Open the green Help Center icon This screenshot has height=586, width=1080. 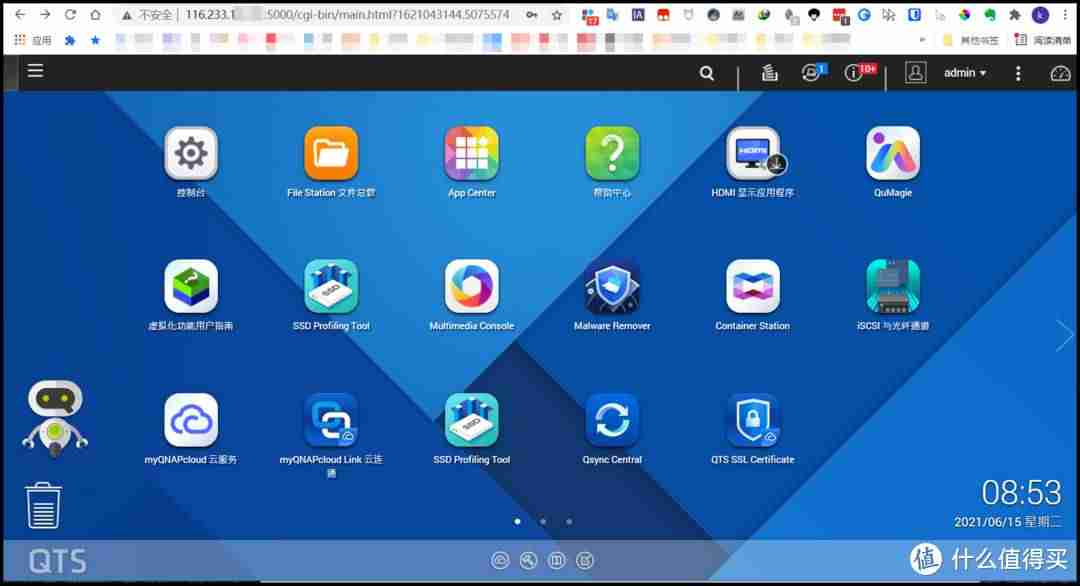point(612,153)
